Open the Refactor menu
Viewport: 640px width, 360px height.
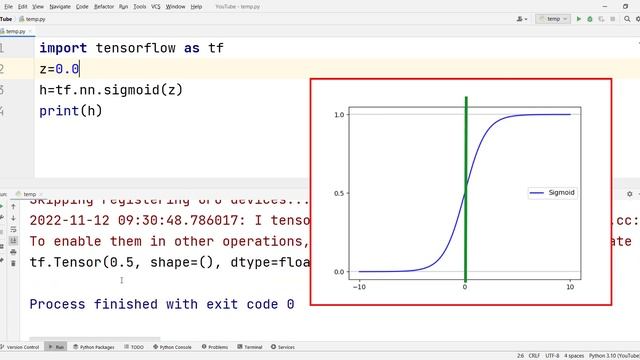[x=104, y=7]
